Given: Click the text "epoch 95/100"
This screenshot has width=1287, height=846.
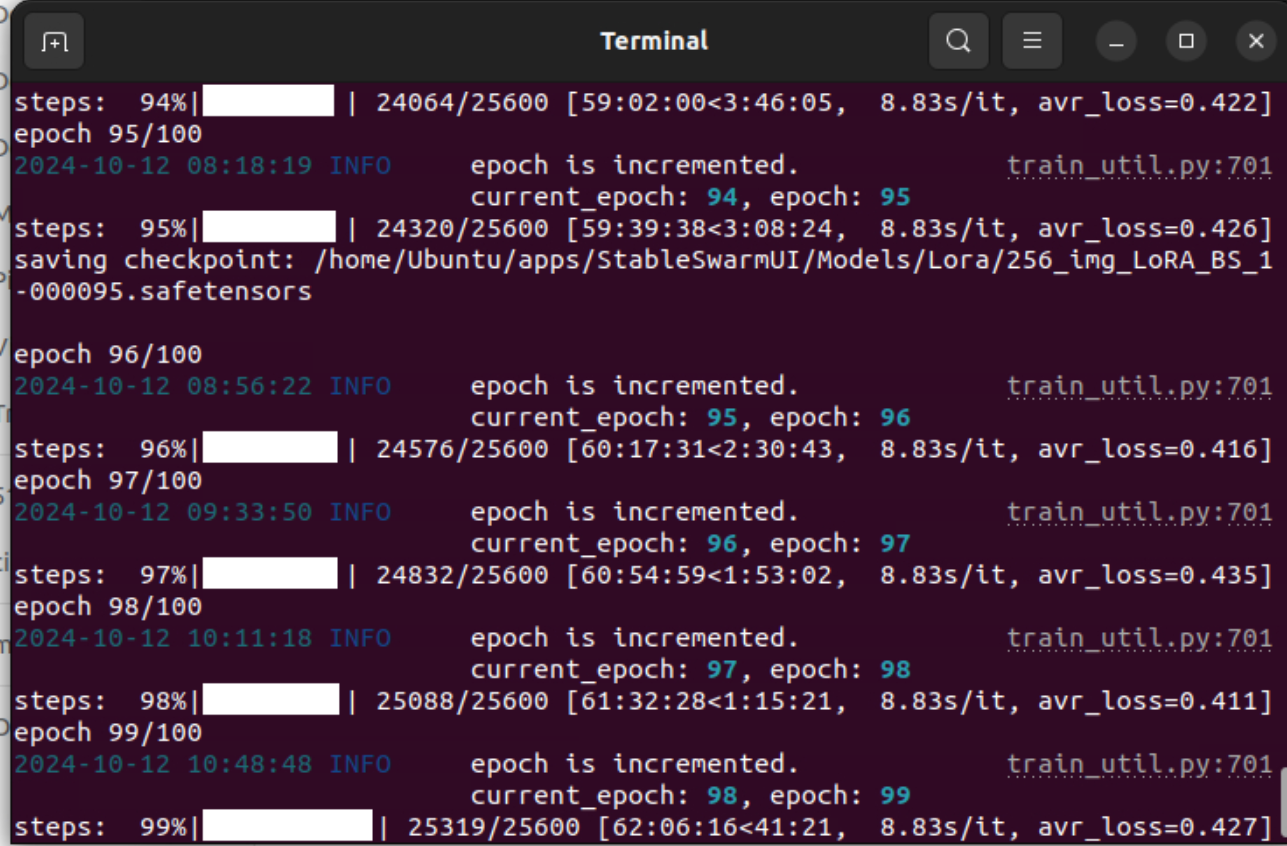Looking at the screenshot, I should [108, 134].
